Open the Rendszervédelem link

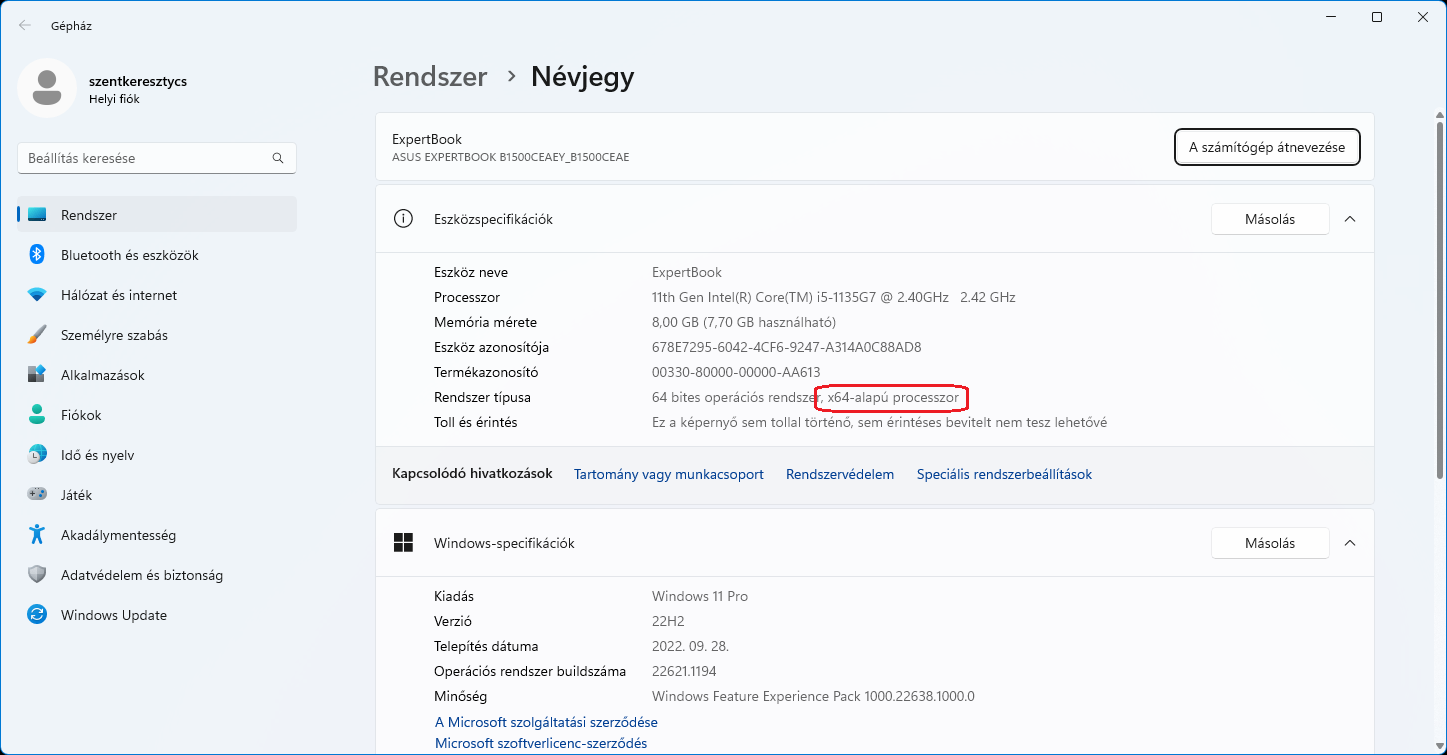pyautogui.click(x=840, y=474)
